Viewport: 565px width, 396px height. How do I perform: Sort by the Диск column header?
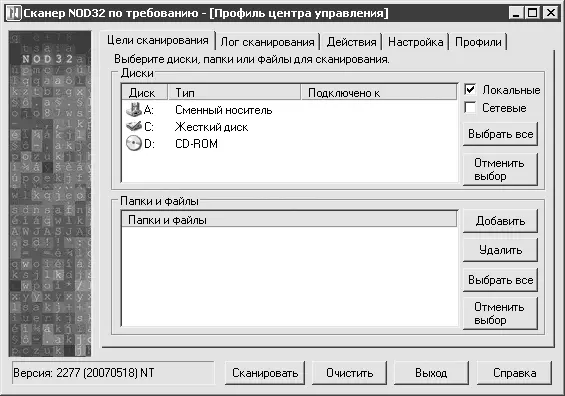click(x=145, y=93)
